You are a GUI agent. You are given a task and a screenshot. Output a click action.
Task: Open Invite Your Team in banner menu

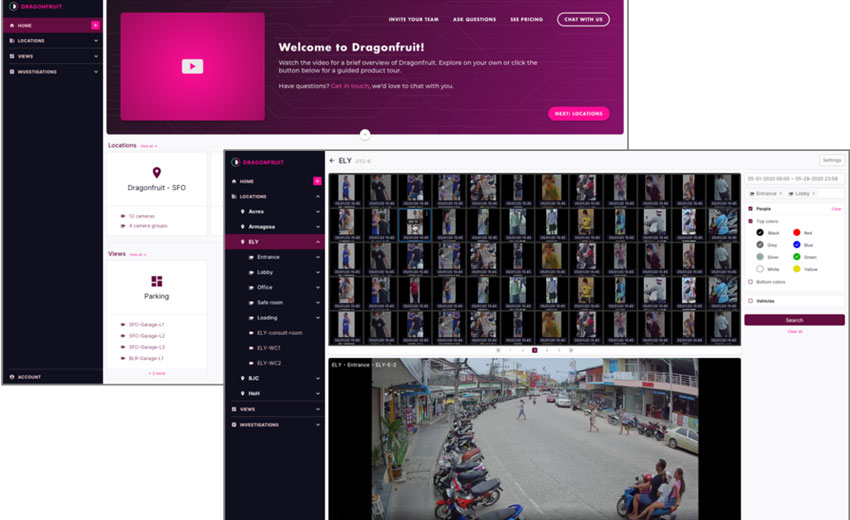414,20
